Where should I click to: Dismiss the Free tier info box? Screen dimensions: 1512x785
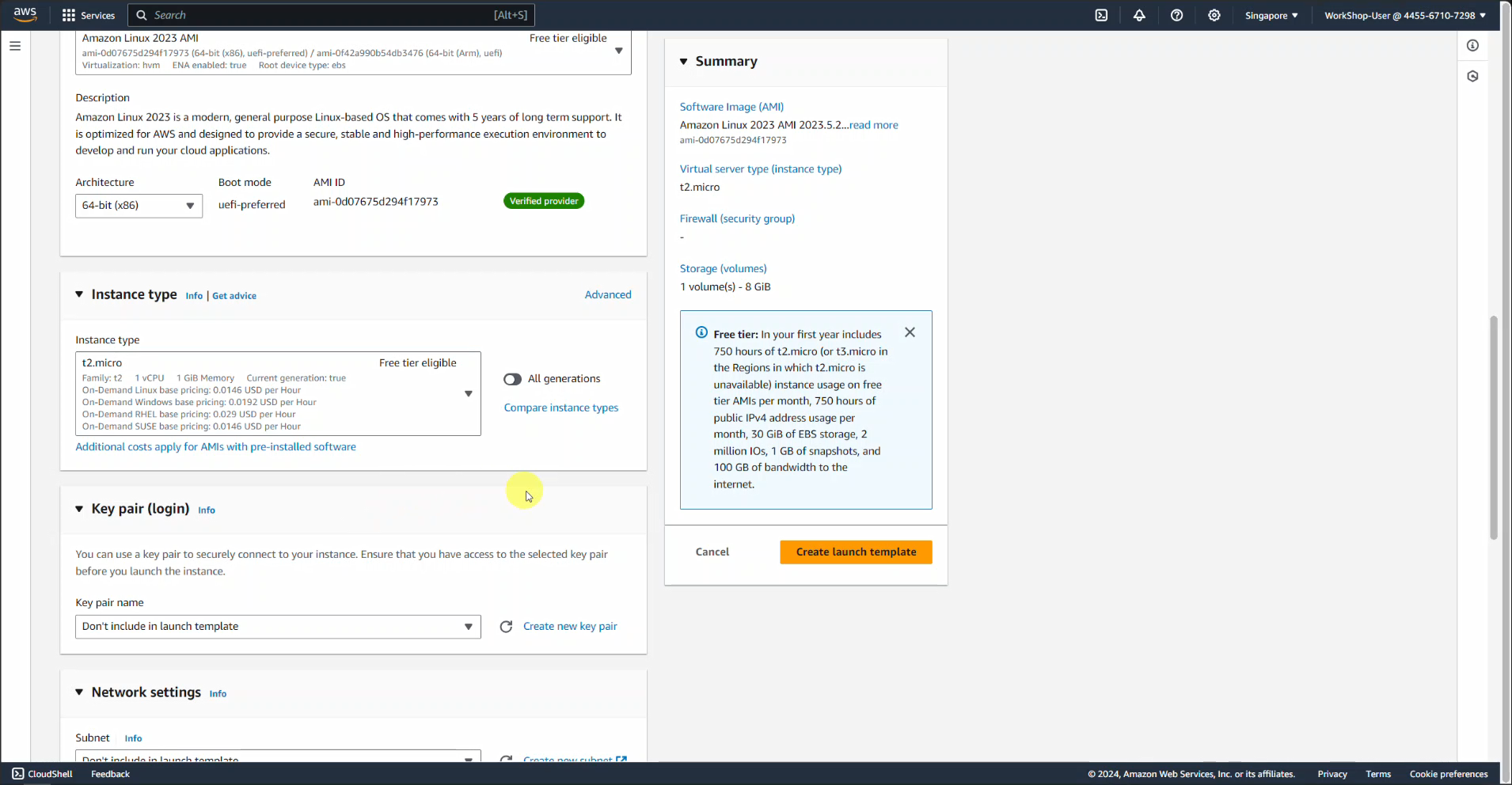point(910,332)
